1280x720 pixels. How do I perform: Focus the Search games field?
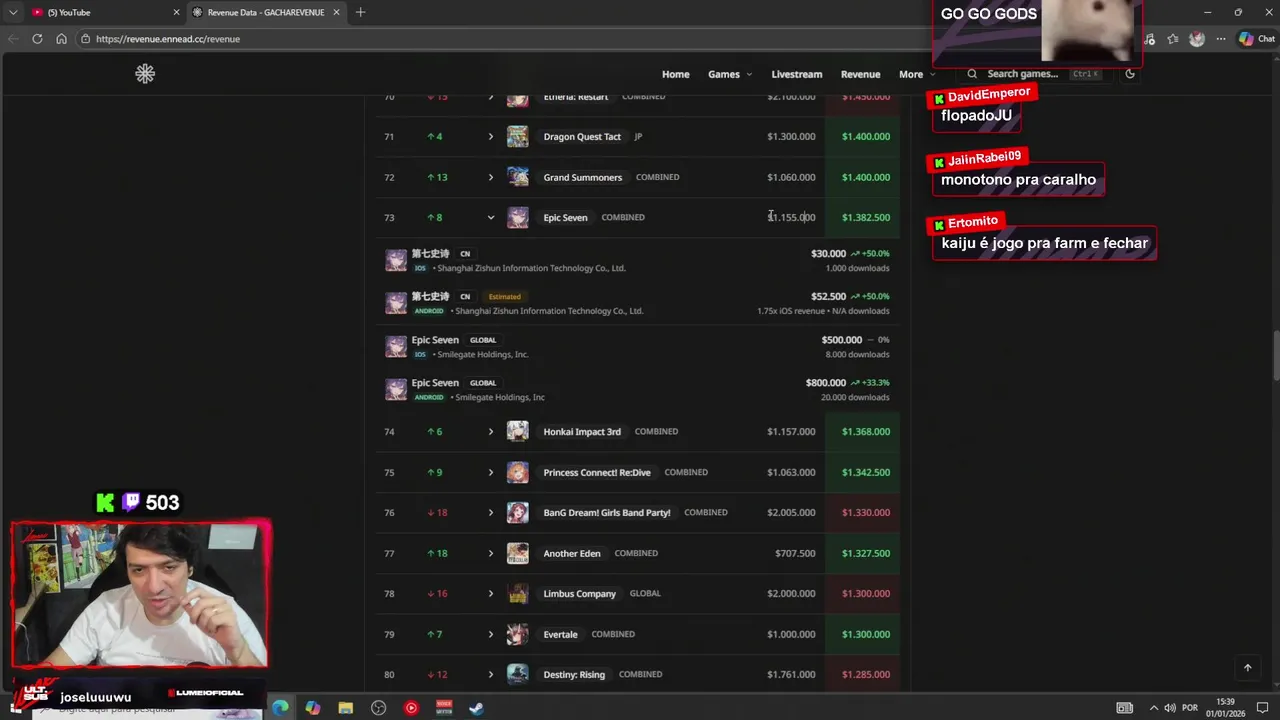pyautogui.click(x=1033, y=74)
